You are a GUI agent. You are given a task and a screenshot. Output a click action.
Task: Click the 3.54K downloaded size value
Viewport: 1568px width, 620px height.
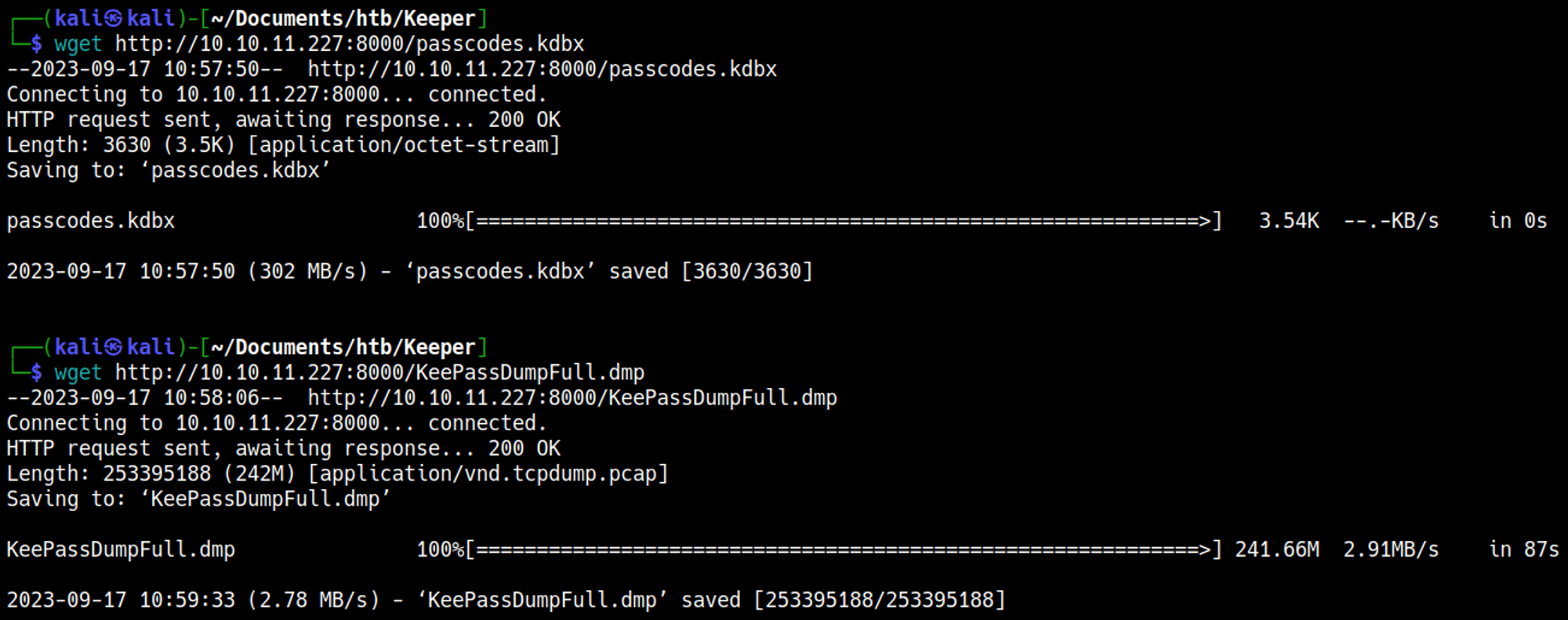[1289, 221]
